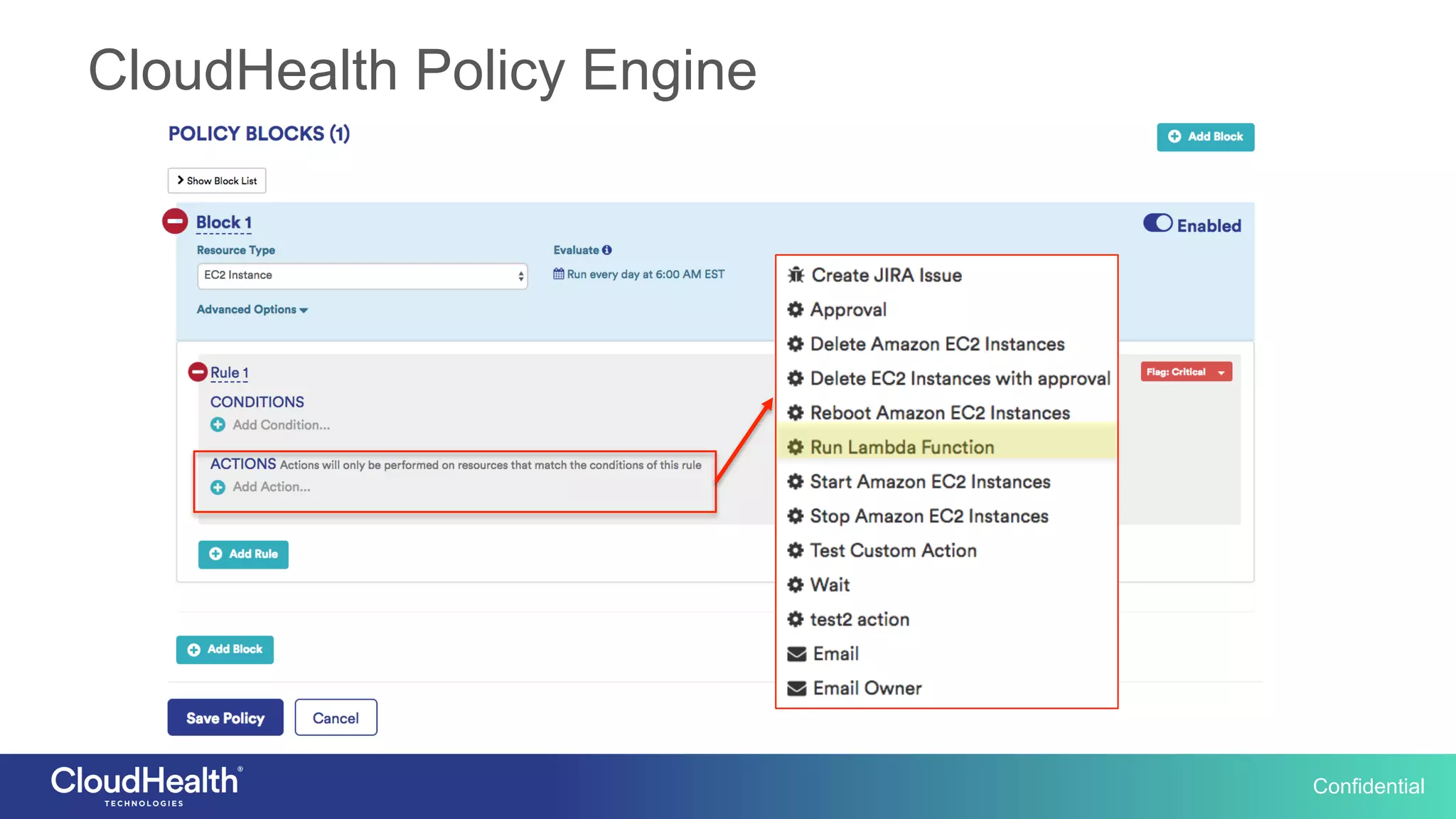Remove Block 1 with red minus icon
Screen dimensions: 1456x819
[x=175, y=221]
